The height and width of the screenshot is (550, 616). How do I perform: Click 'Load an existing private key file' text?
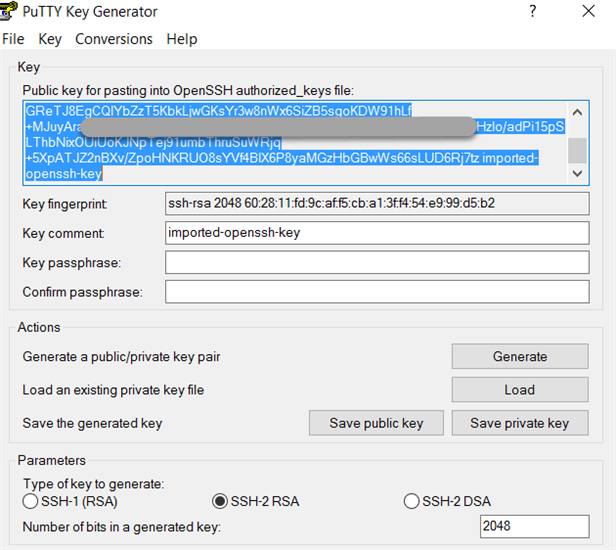point(113,390)
